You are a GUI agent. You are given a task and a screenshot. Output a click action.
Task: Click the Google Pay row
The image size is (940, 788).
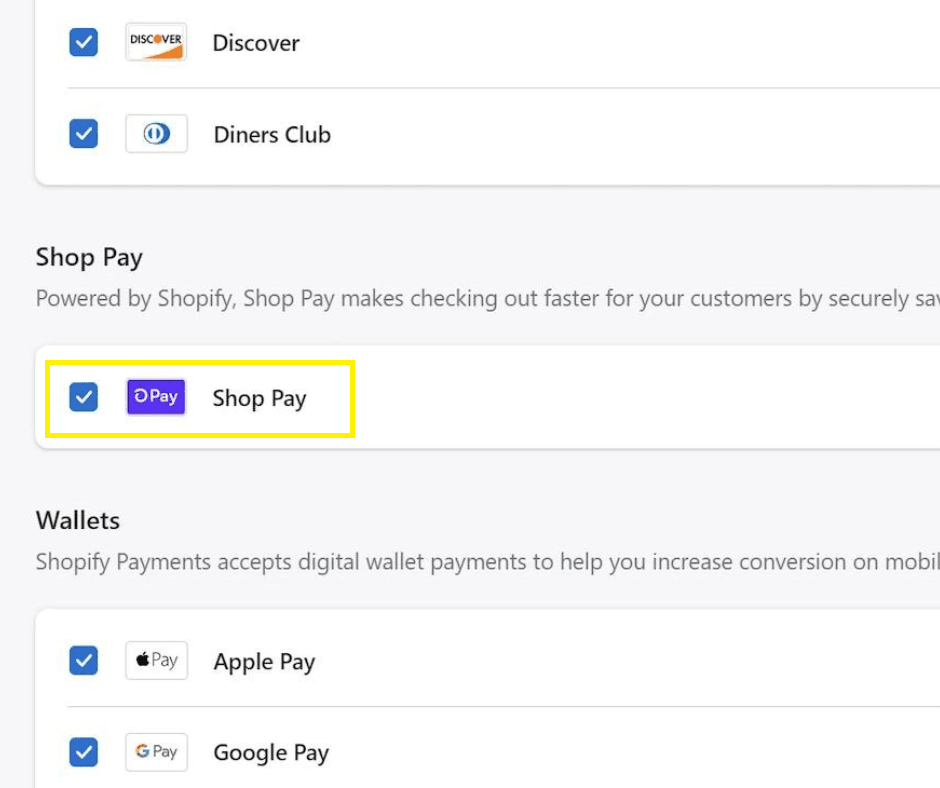tap(270, 751)
